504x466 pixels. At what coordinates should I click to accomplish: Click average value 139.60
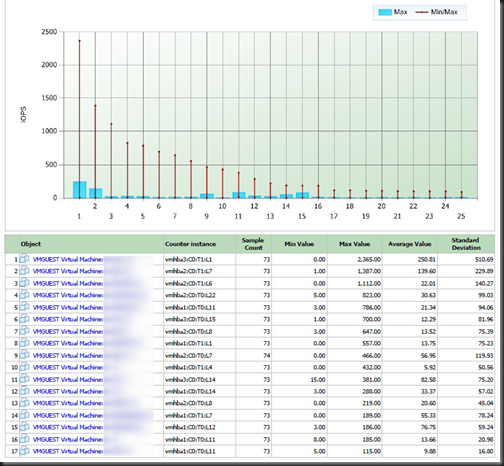click(427, 272)
